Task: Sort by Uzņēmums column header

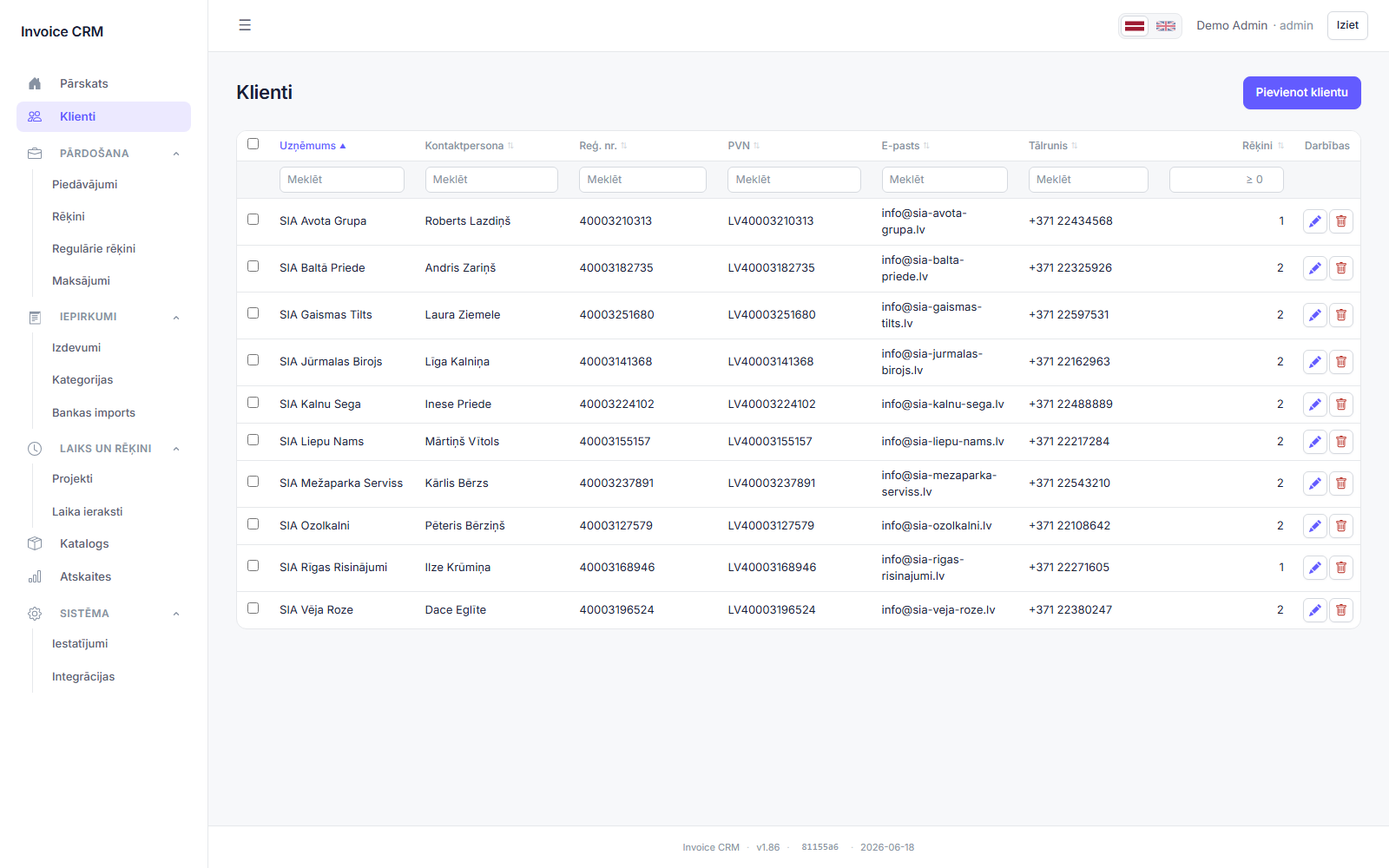Action: point(313,146)
